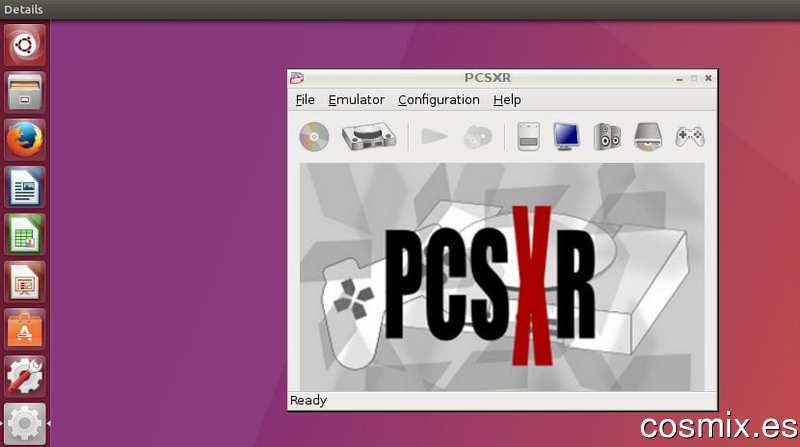Screen dimensions: 800x447
Task: Click the PCSXR window title text
Action: pos(487,78)
